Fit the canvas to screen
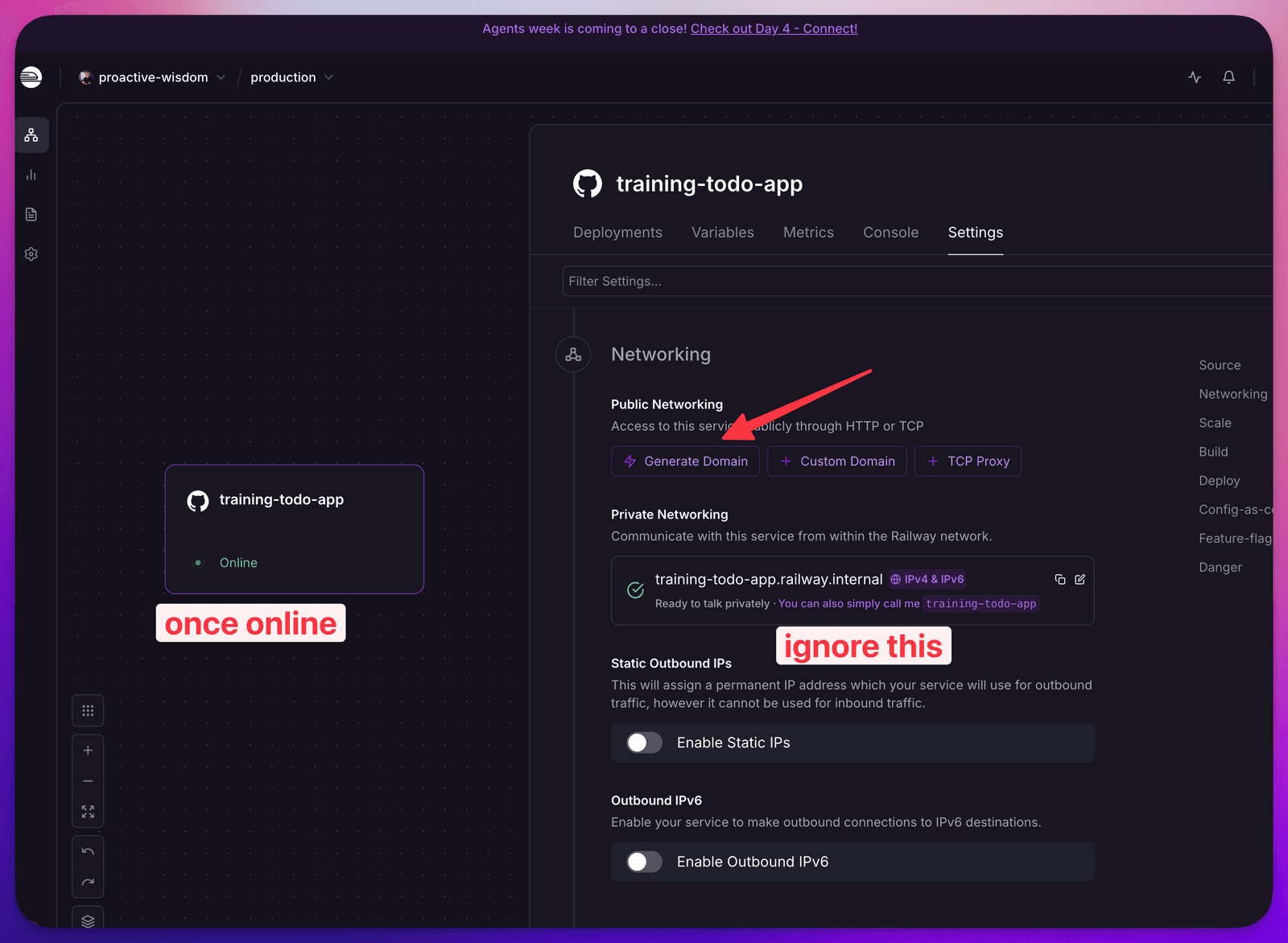The width and height of the screenshot is (1288, 943). 88,812
